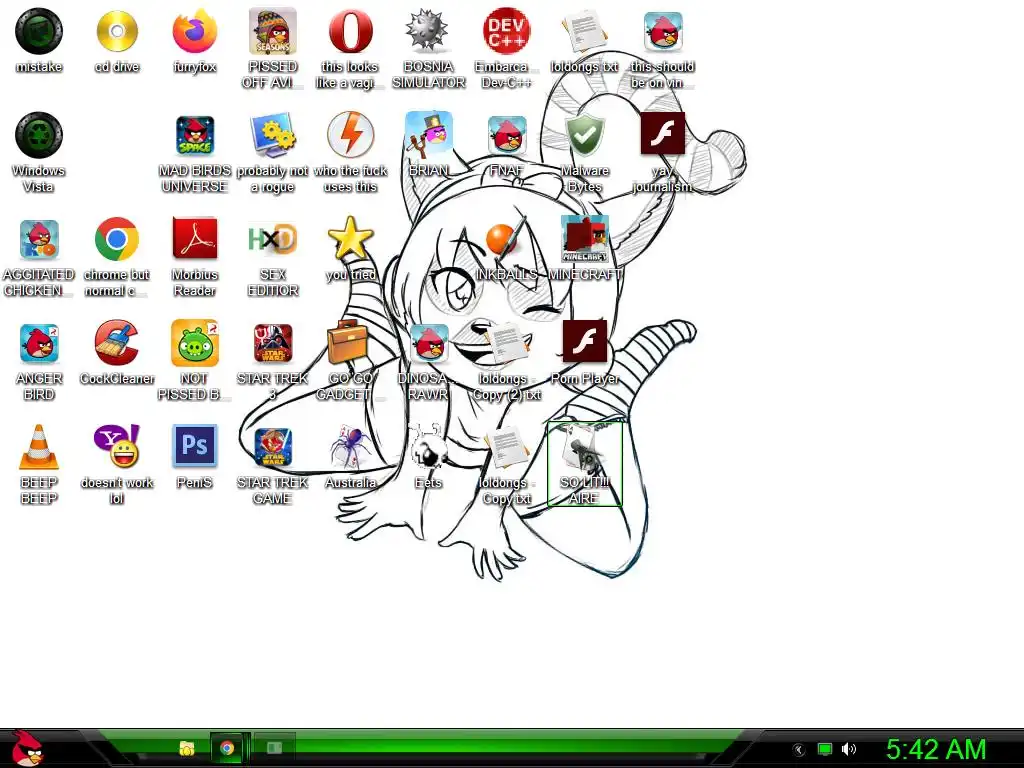This screenshot has height=768, width=1024.
Task: Click the 'DINOSA... RAWR' Angry Birds icon
Action: (428, 343)
